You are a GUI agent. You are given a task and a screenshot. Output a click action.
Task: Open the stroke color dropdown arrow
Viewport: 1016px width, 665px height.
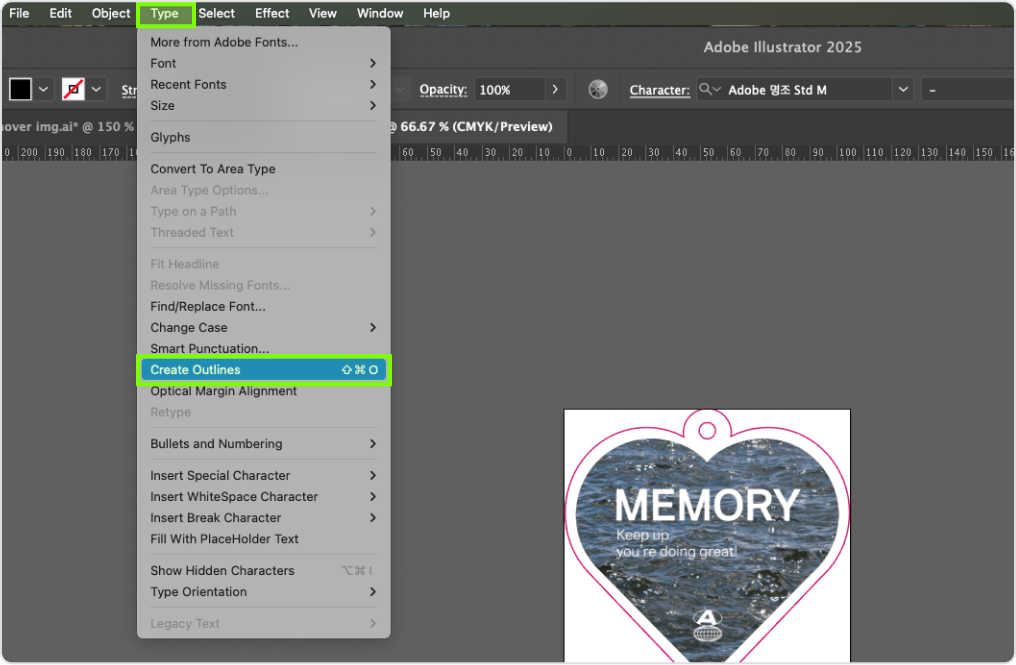pos(96,90)
